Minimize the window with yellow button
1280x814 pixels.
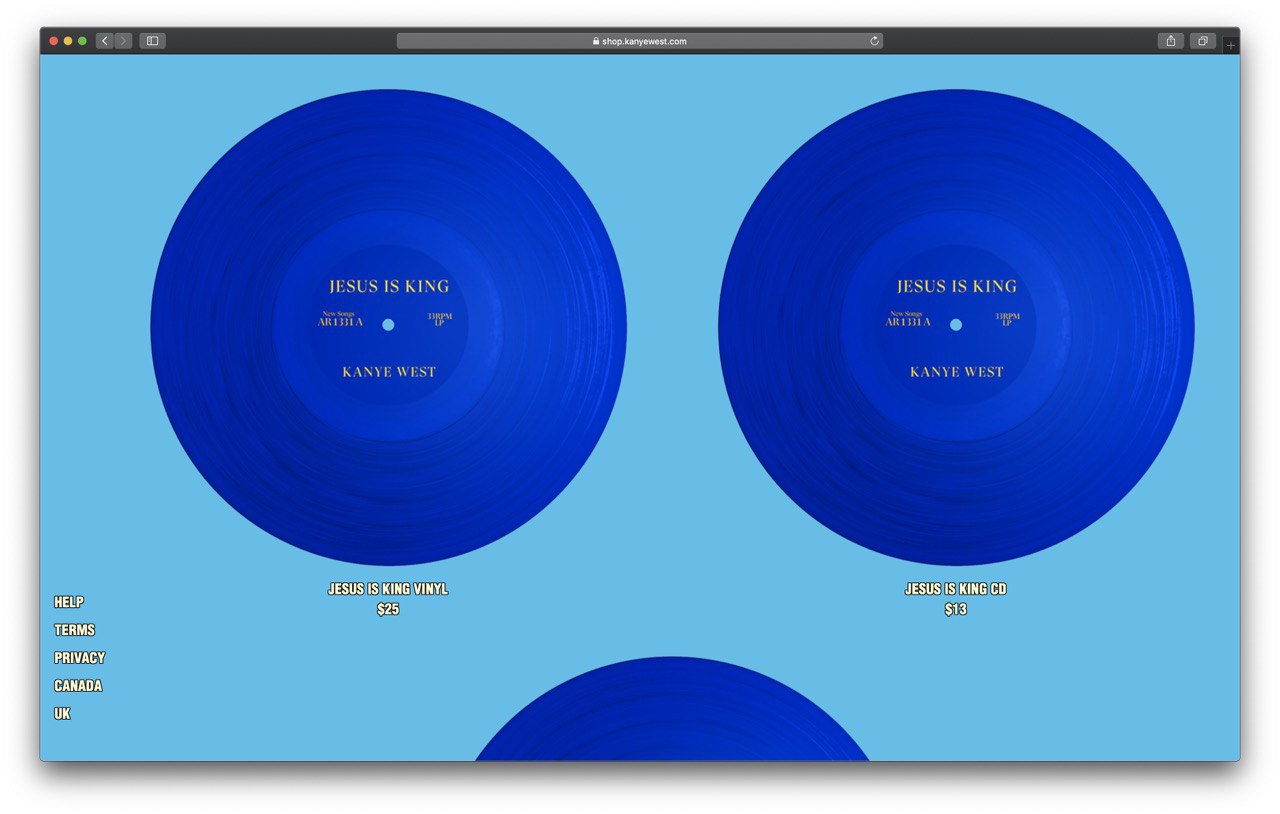tap(68, 41)
